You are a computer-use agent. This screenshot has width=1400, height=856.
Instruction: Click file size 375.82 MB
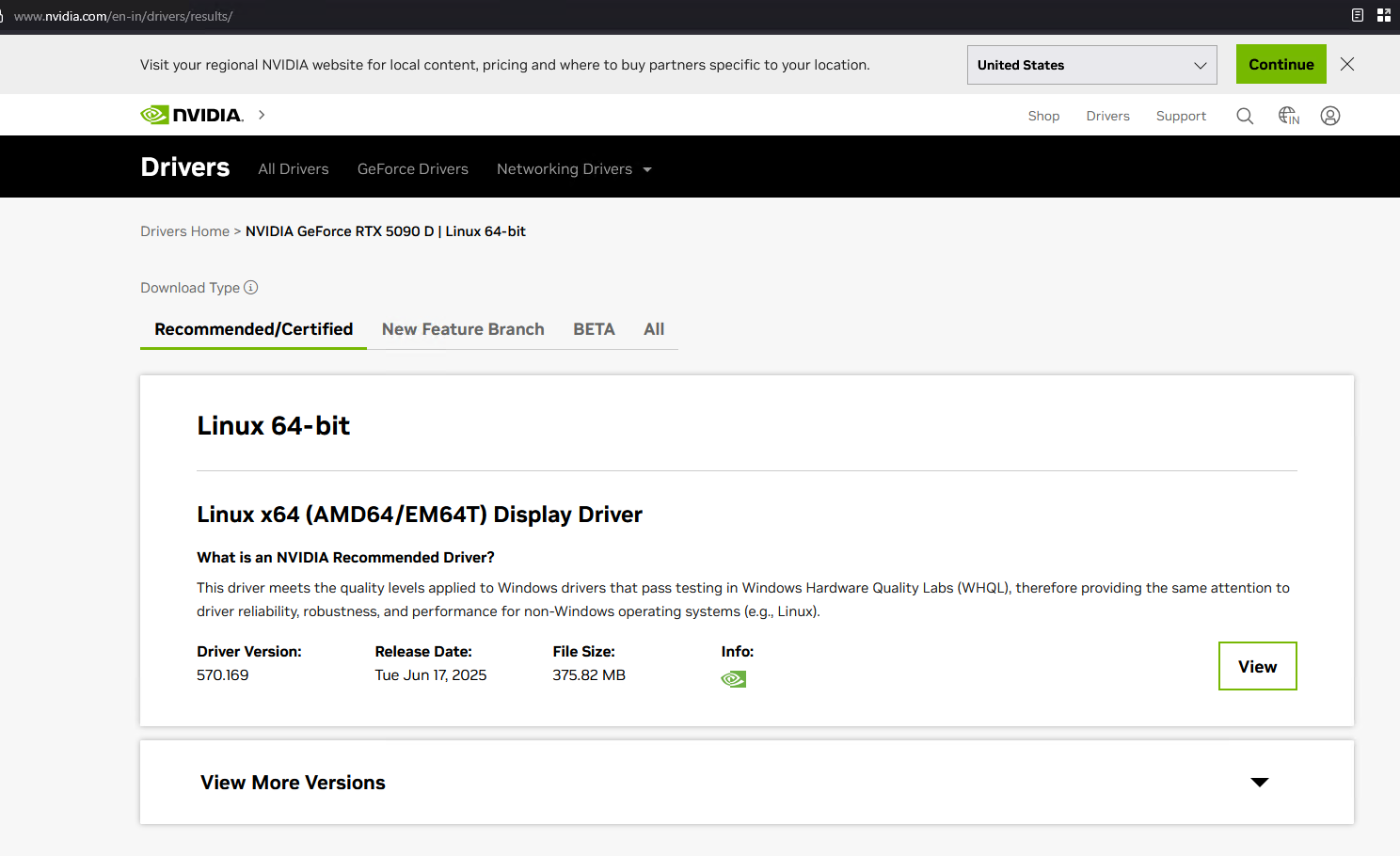tap(589, 675)
